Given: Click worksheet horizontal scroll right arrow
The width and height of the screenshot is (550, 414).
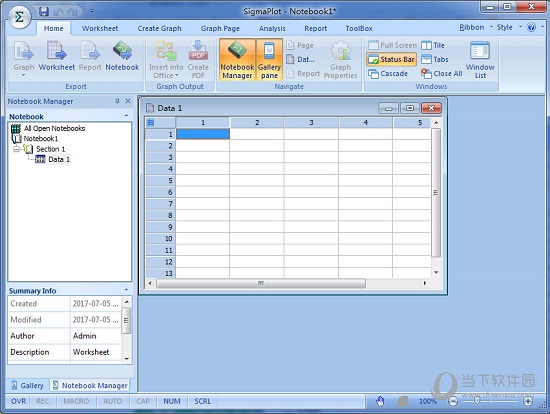Looking at the screenshot, I should point(425,283).
